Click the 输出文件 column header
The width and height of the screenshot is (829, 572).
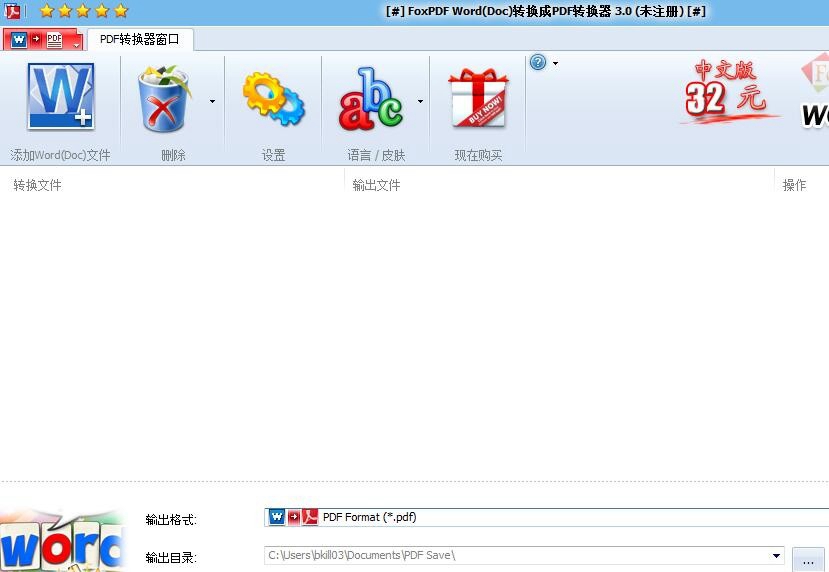click(376, 185)
